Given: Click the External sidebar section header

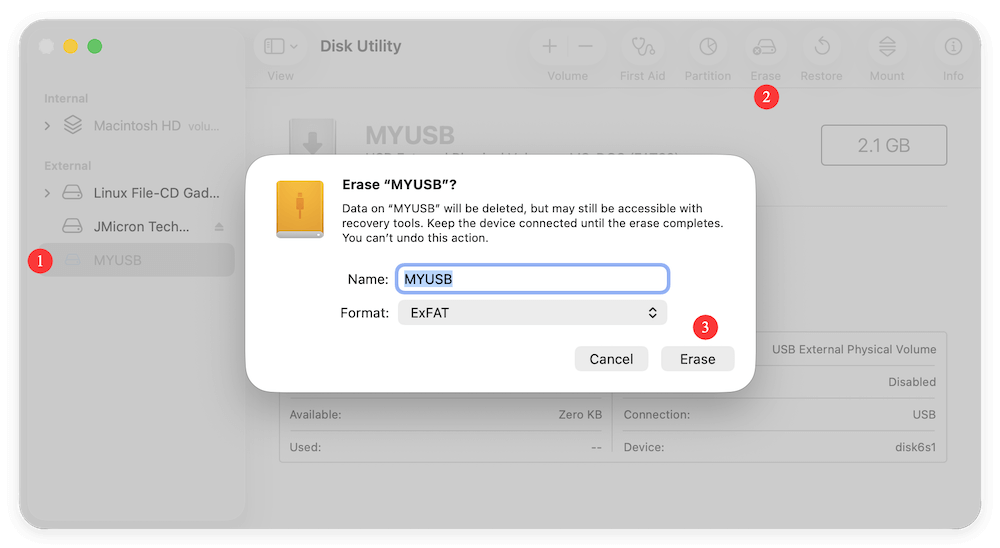Looking at the screenshot, I should [x=68, y=166].
